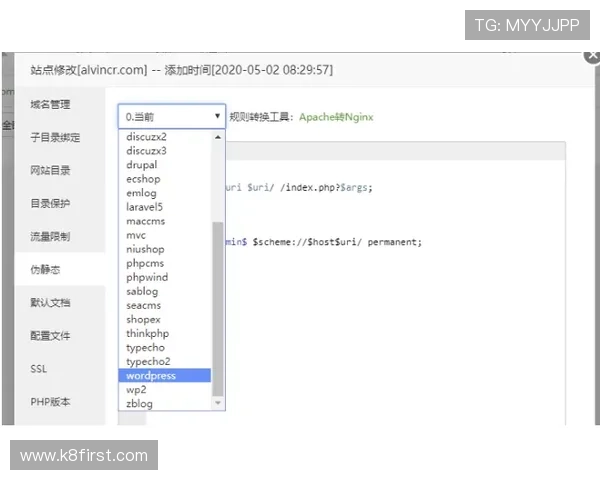Choose discuzx3 rewrite rule option
The width and height of the screenshot is (600, 480).
[146, 151]
